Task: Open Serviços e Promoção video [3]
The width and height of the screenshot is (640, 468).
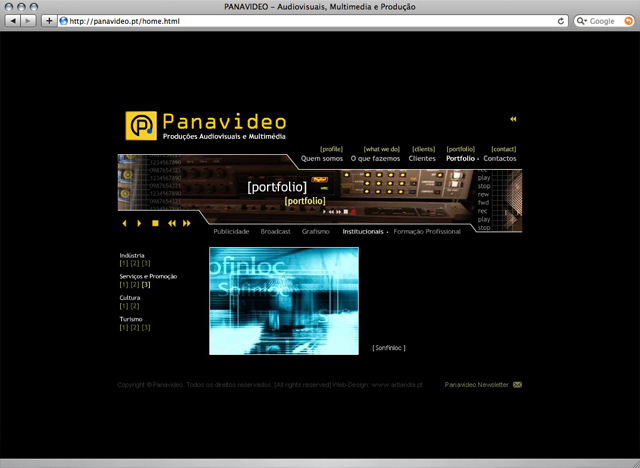Action: click(146, 285)
